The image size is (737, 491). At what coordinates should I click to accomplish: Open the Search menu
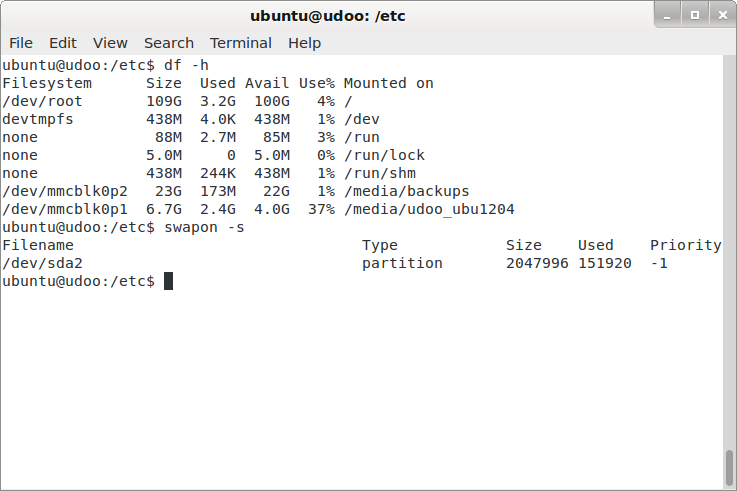(x=168, y=43)
